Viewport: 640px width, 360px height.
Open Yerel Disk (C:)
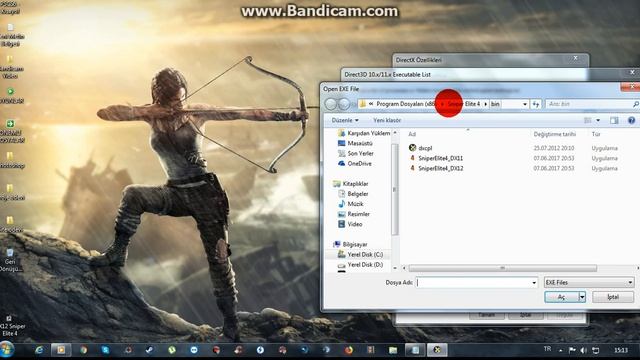point(360,255)
